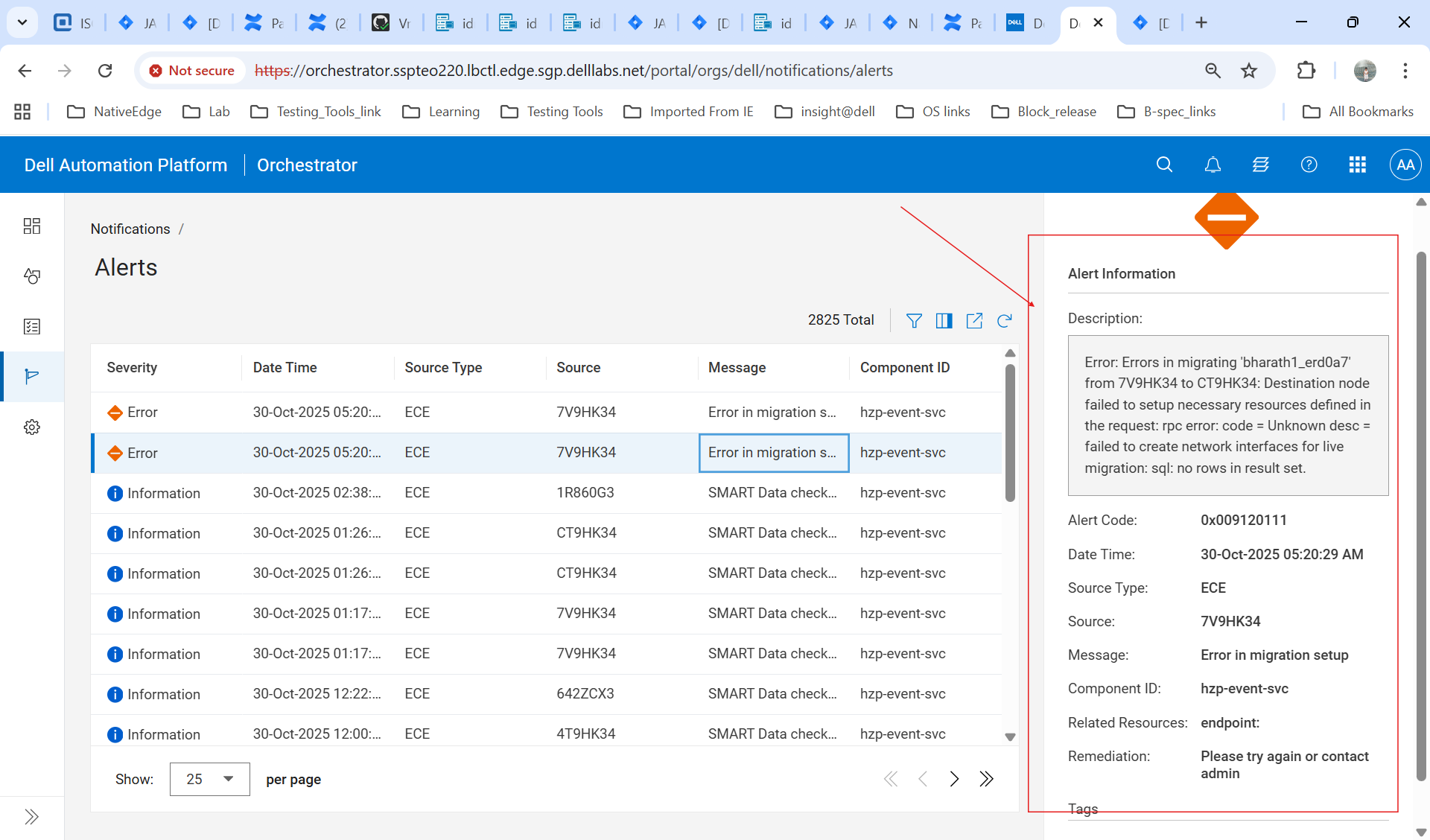
Task: Click the Notifications breadcrumb link
Action: tap(130, 229)
